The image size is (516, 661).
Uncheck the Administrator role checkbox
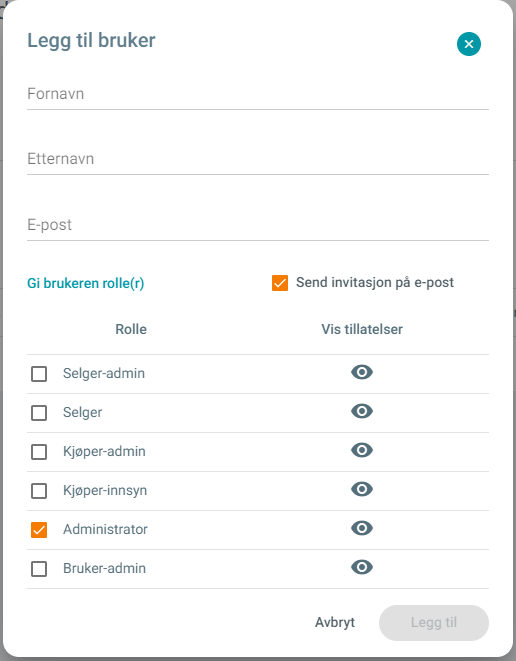(39, 530)
